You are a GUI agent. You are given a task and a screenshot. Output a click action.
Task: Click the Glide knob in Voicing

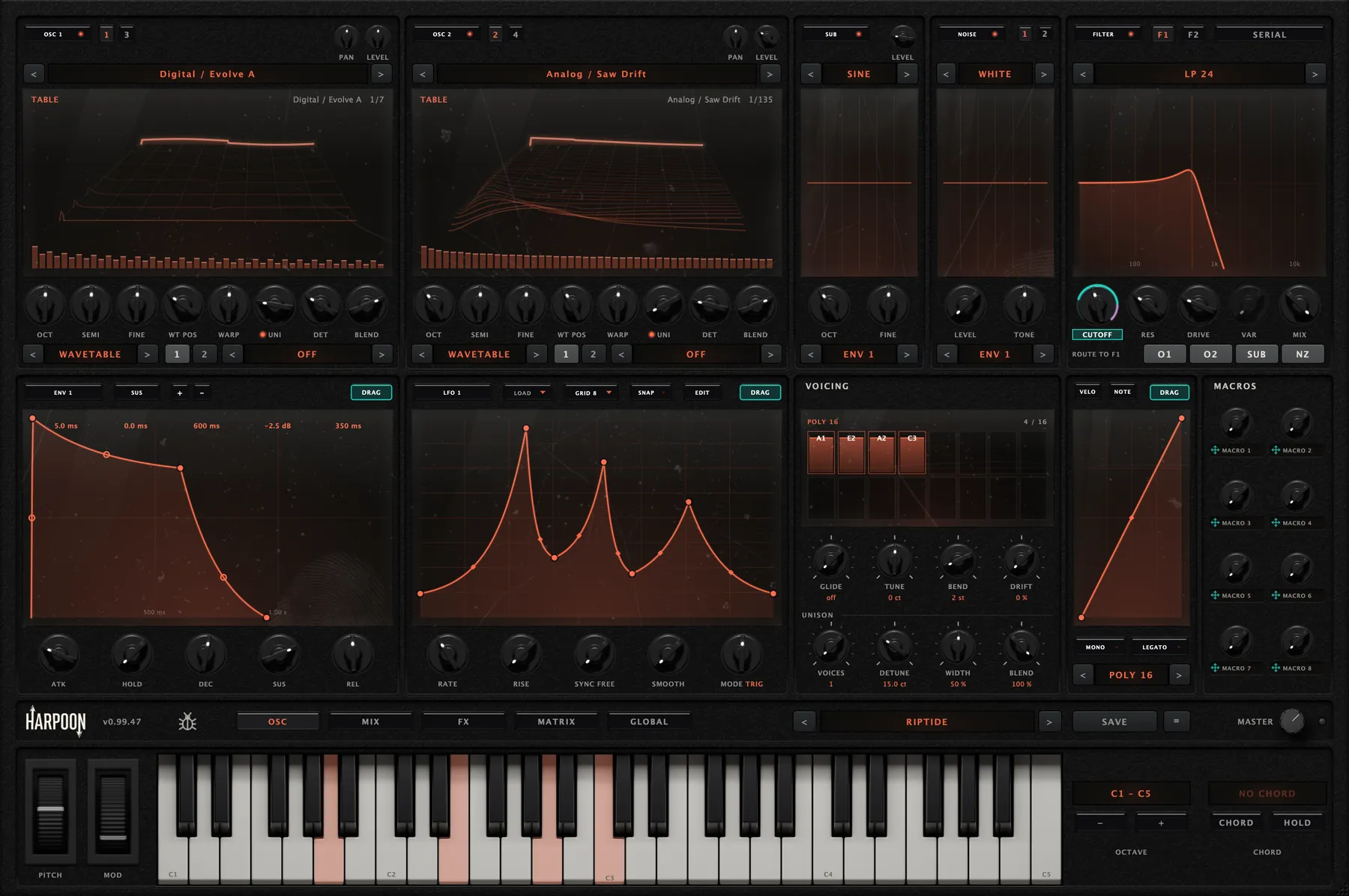[x=830, y=559]
